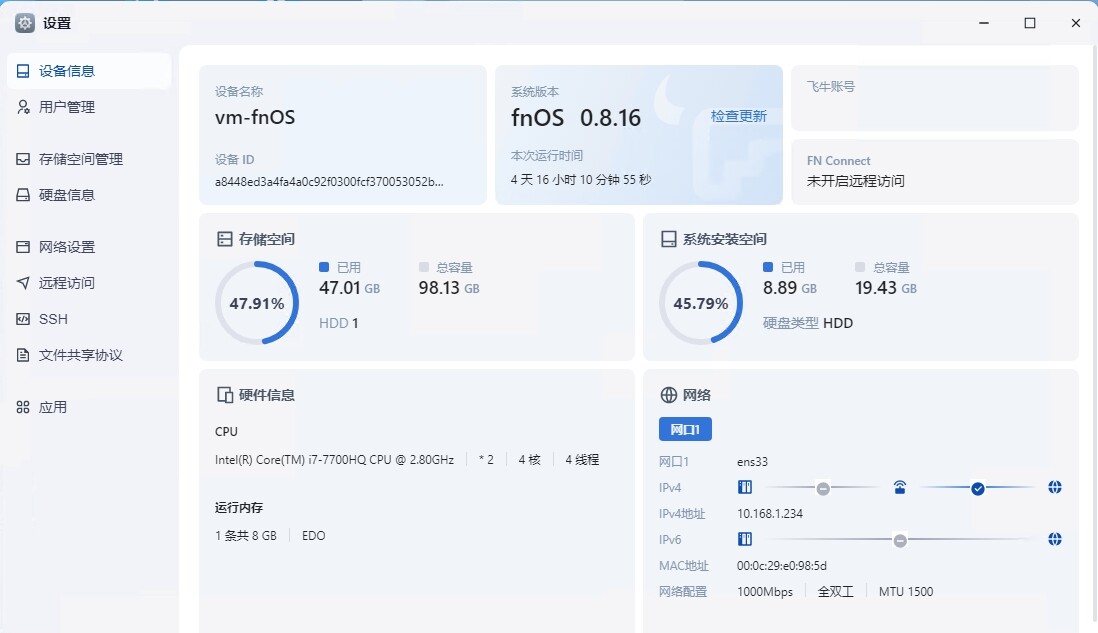Open the 设备信息 sidebar item
The height and width of the screenshot is (633, 1098).
coord(89,71)
